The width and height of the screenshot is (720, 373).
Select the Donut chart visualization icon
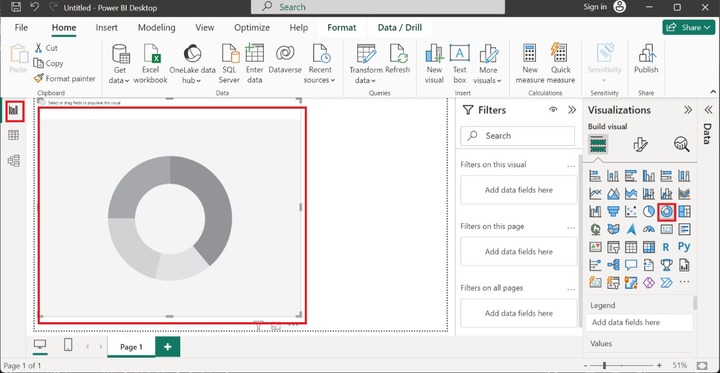[x=666, y=211]
